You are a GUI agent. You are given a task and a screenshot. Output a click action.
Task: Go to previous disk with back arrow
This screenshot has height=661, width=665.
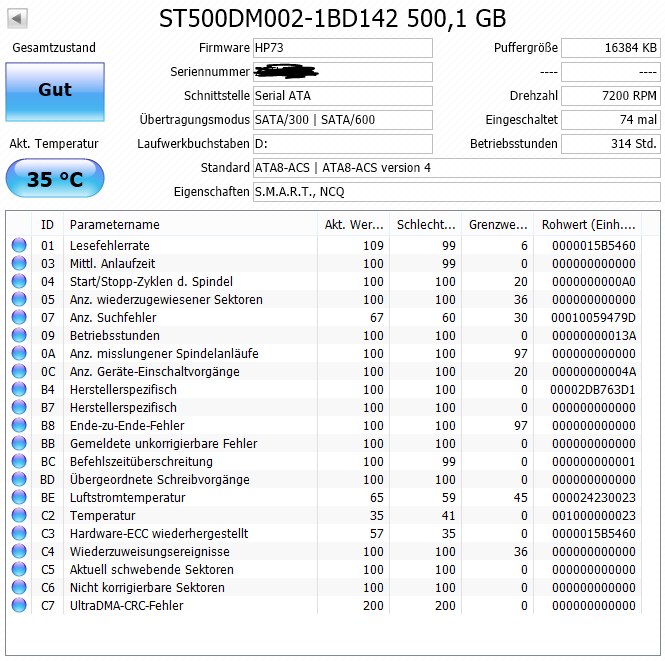[x=17, y=18]
